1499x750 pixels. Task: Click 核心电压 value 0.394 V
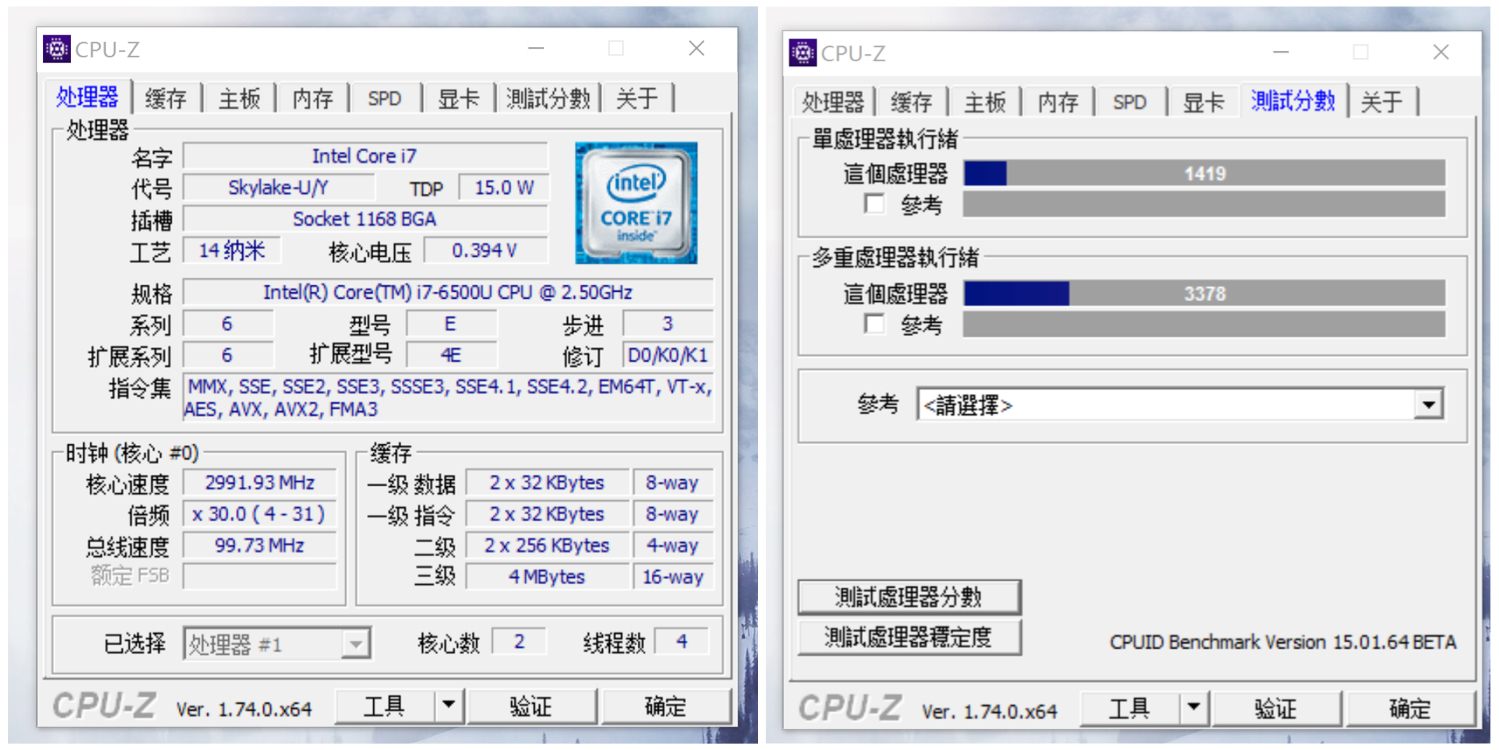pos(485,250)
